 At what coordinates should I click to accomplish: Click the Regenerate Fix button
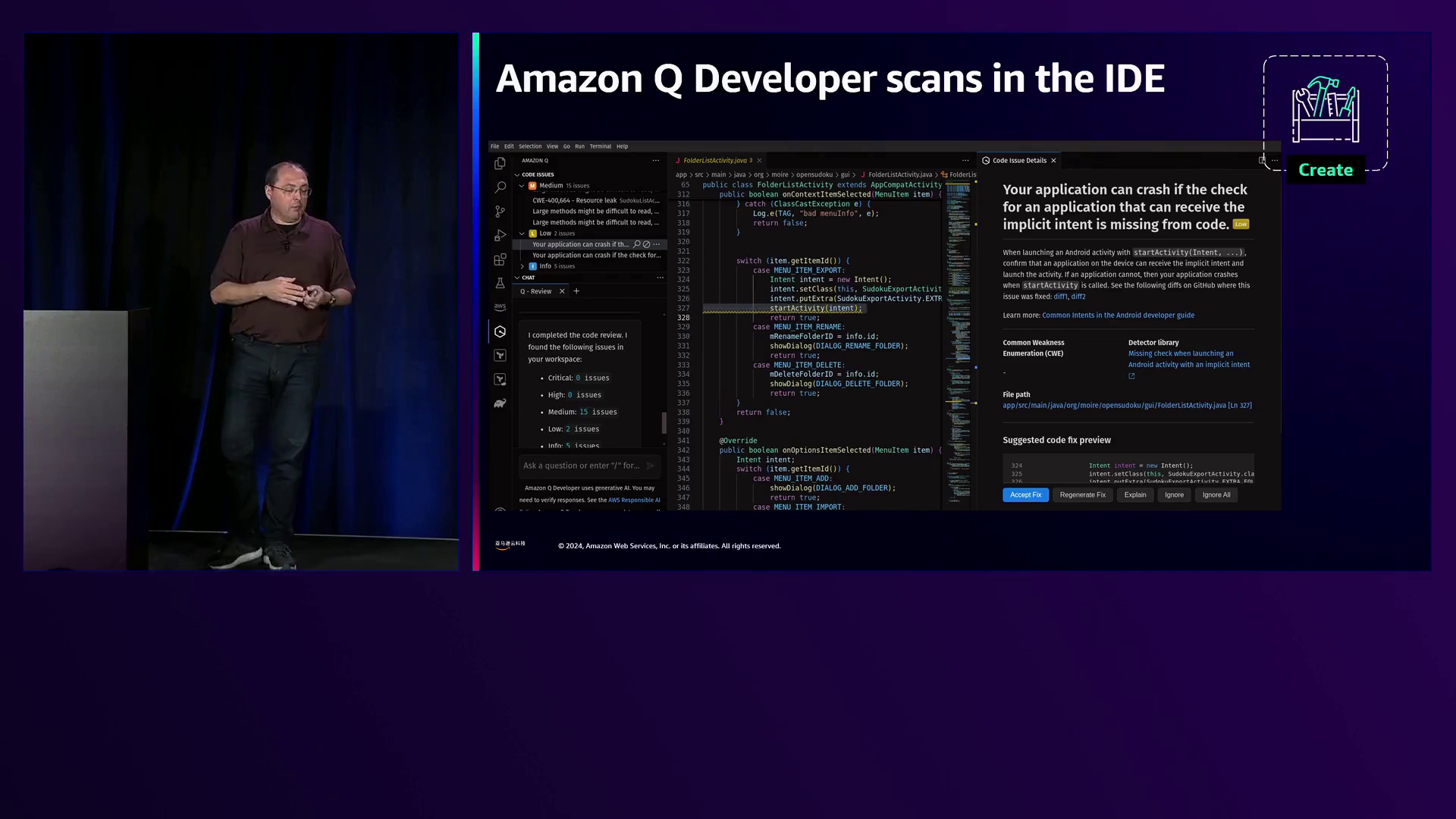(x=1082, y=495)
